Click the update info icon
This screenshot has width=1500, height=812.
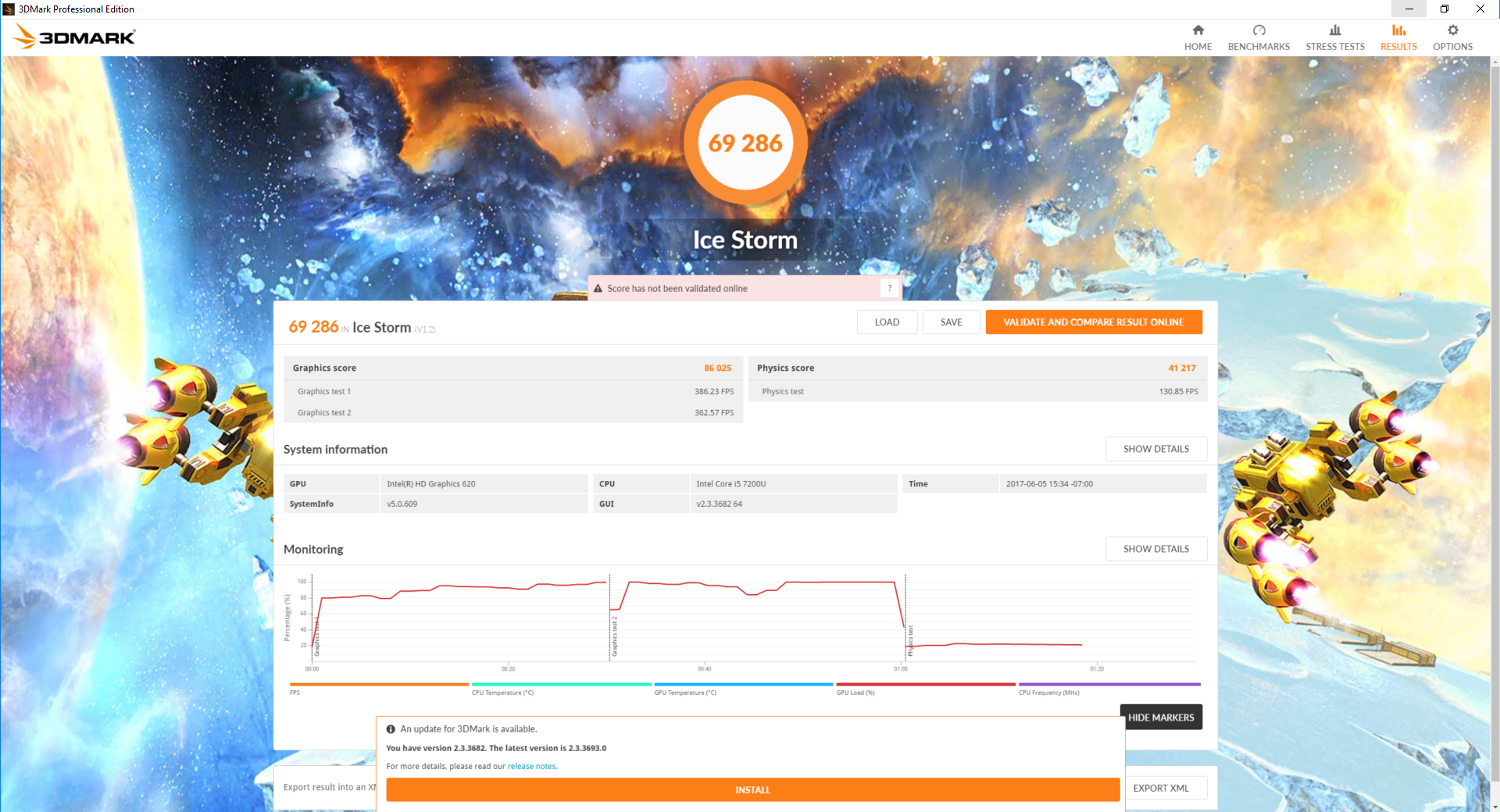click(x=391, y=729)
